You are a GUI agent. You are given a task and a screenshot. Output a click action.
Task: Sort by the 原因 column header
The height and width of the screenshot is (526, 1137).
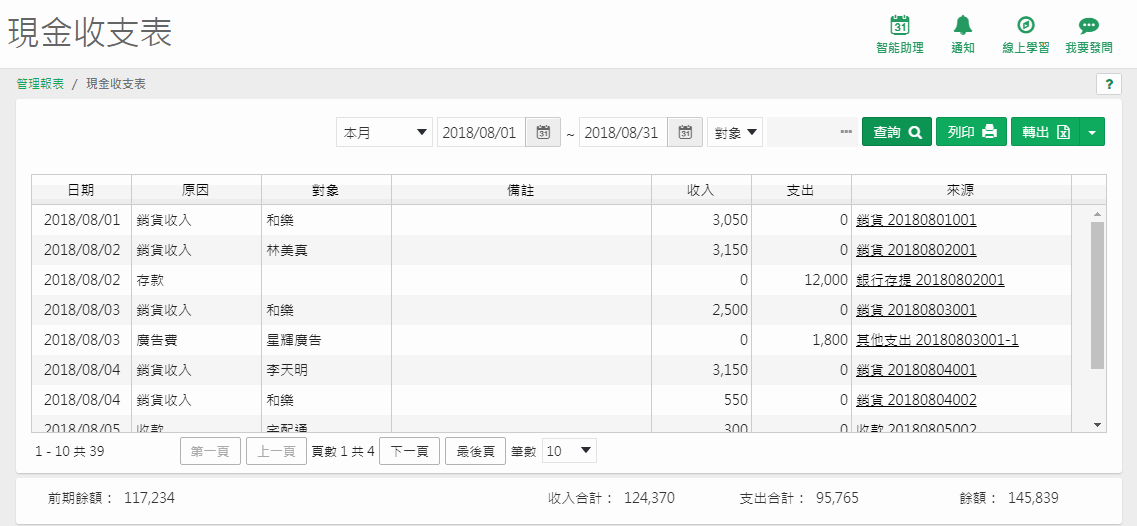coord(196,190)
